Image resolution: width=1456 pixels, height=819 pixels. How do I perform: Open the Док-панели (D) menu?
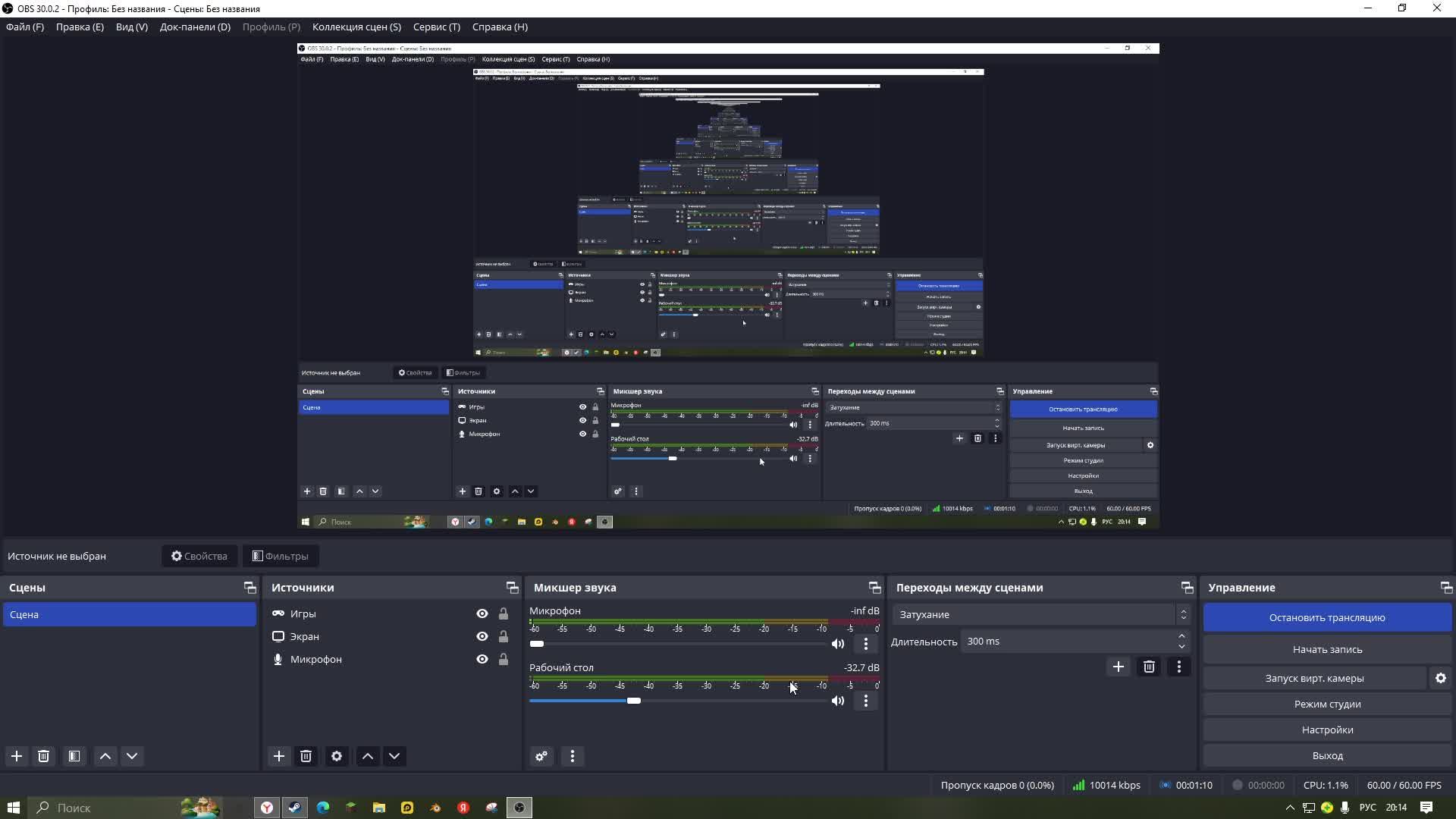coord(195,27)
